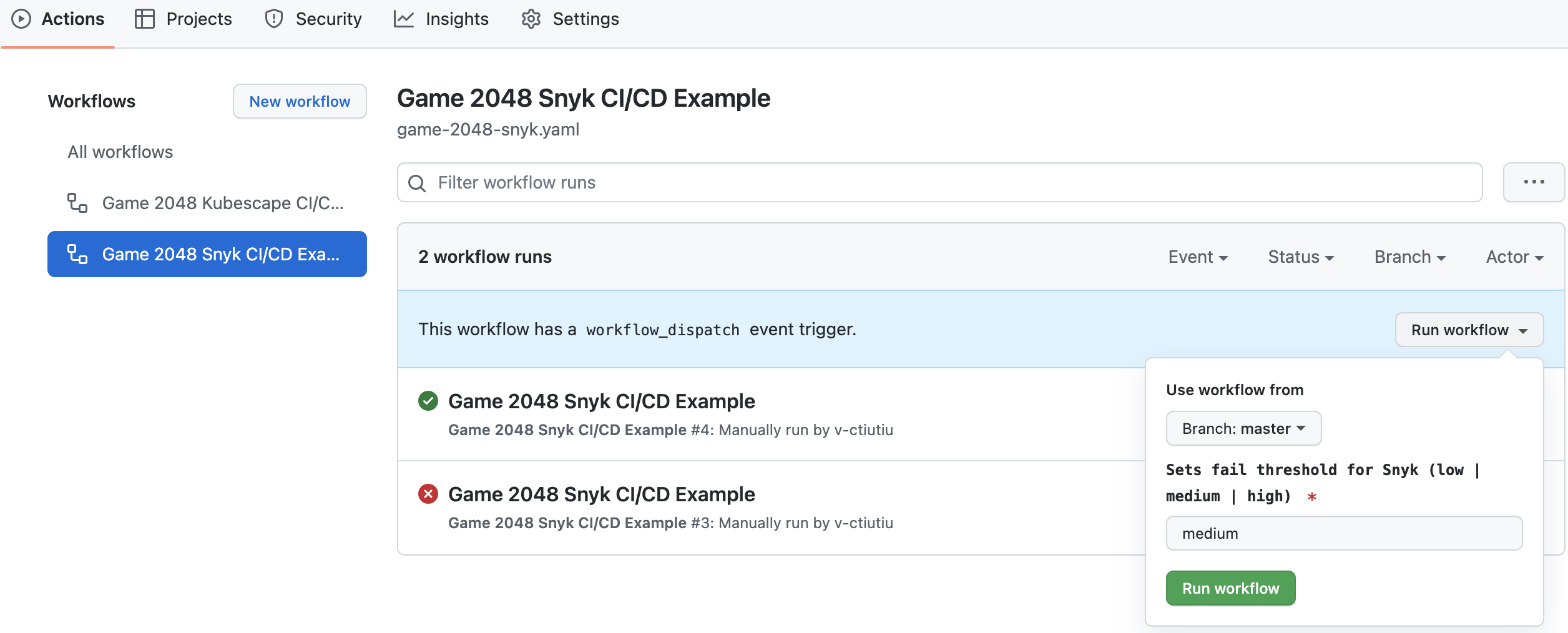
Task: Click green success check icon for run #4
Action: tap(428, 401)
